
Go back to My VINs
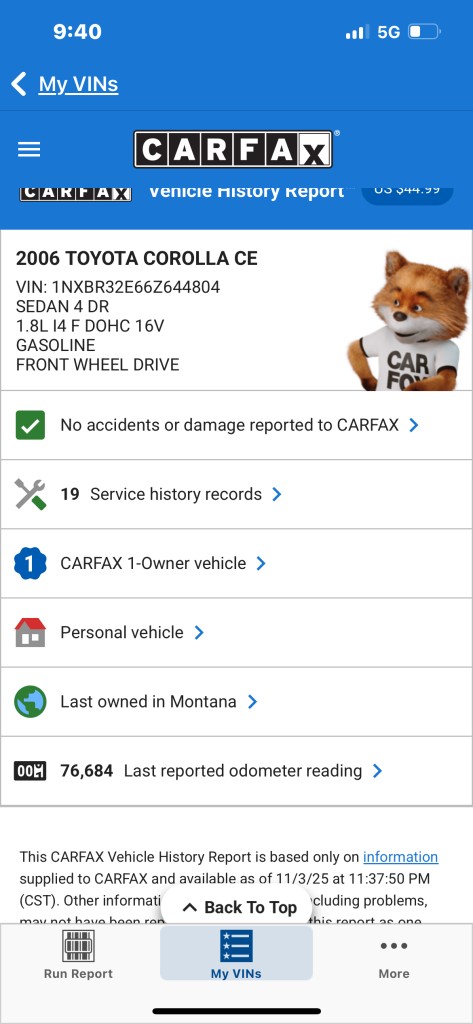click(x=65, y=84)
